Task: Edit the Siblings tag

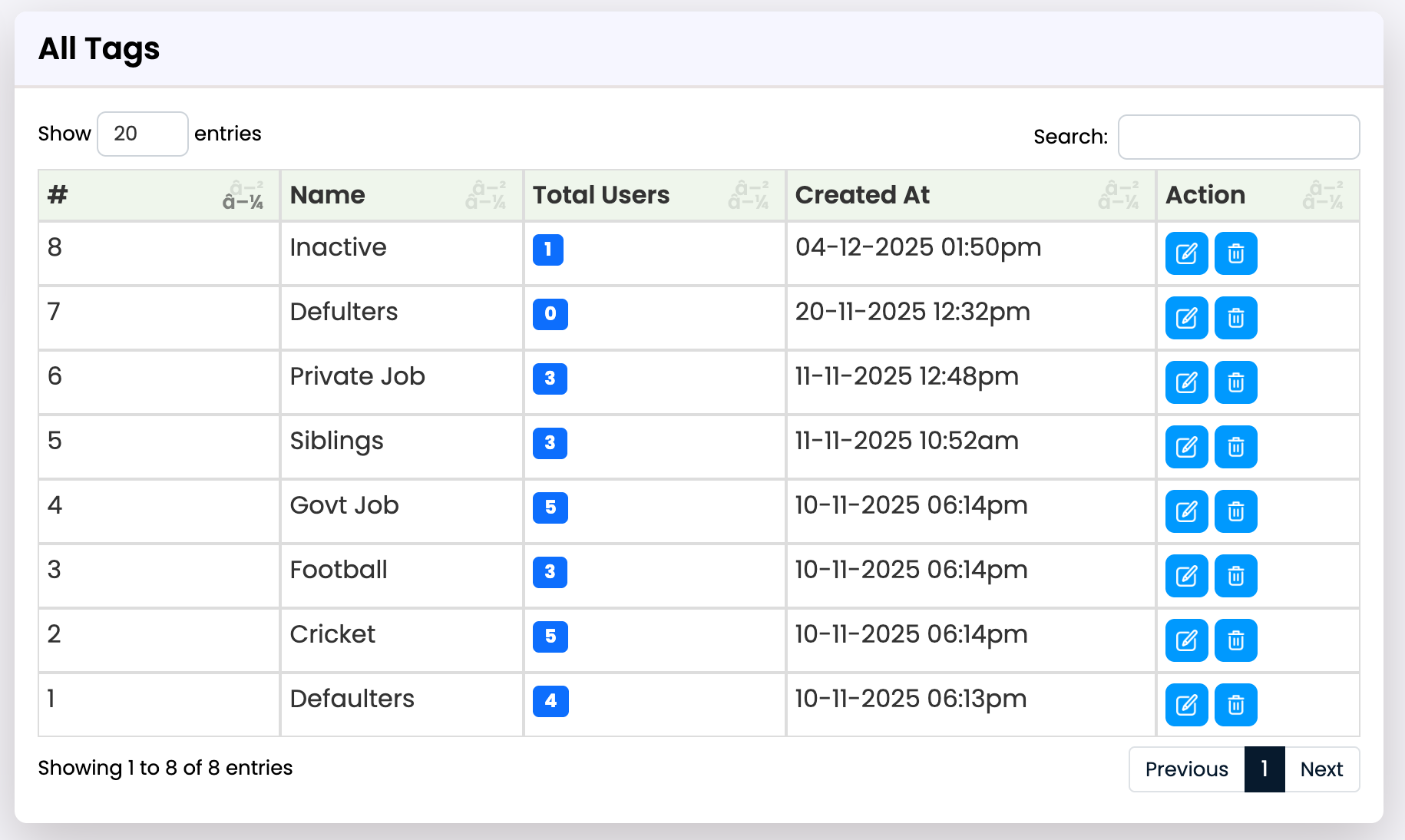Action: pyautogui.click(x=1186, y=447)
